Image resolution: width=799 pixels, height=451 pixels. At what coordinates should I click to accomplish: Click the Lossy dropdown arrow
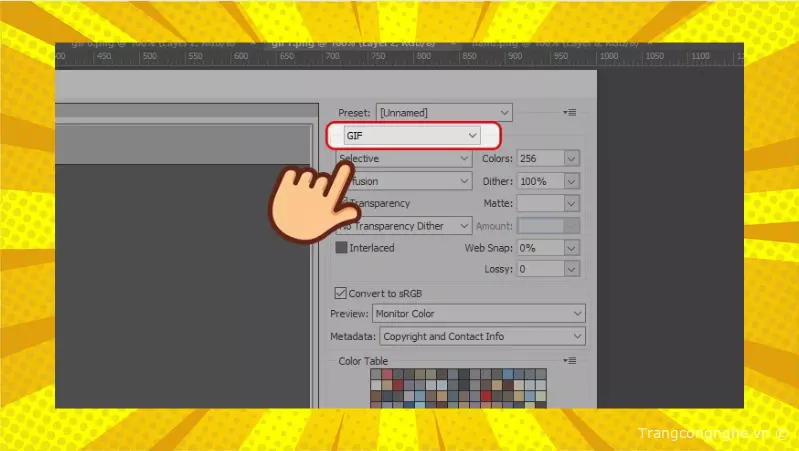pos(571,269)
